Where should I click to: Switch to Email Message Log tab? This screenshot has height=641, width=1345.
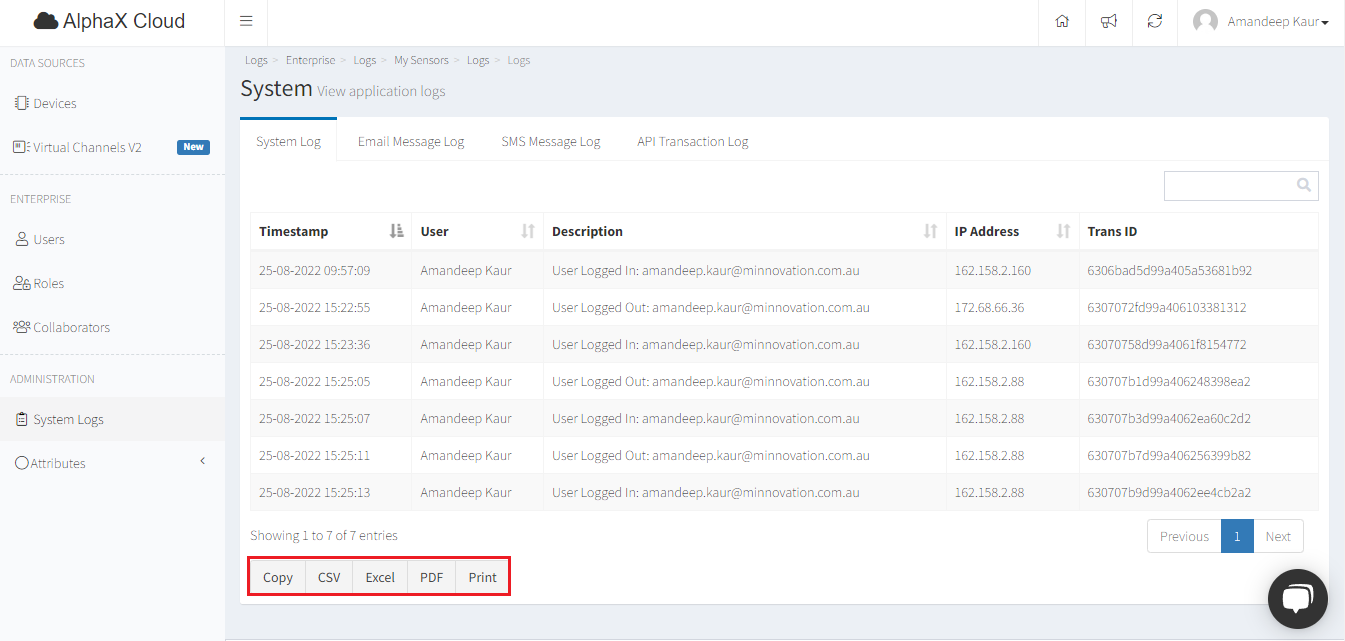(x=411, y=141)
